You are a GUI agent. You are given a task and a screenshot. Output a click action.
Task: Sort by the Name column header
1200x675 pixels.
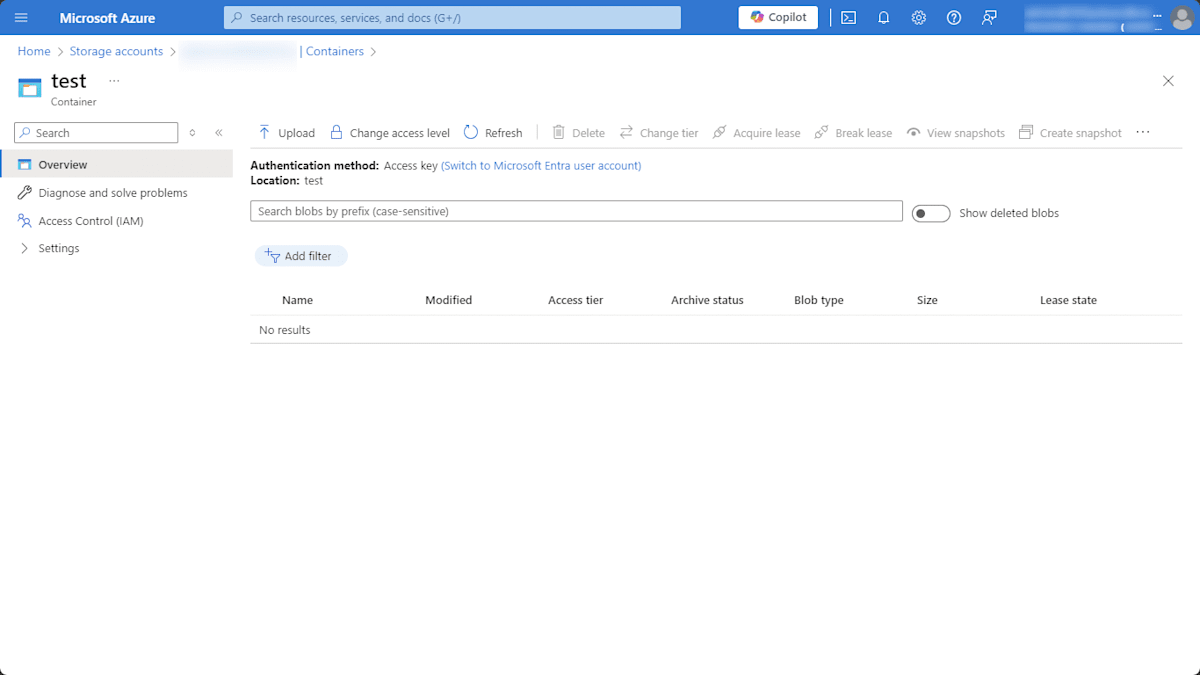click(x=297, y=300)
